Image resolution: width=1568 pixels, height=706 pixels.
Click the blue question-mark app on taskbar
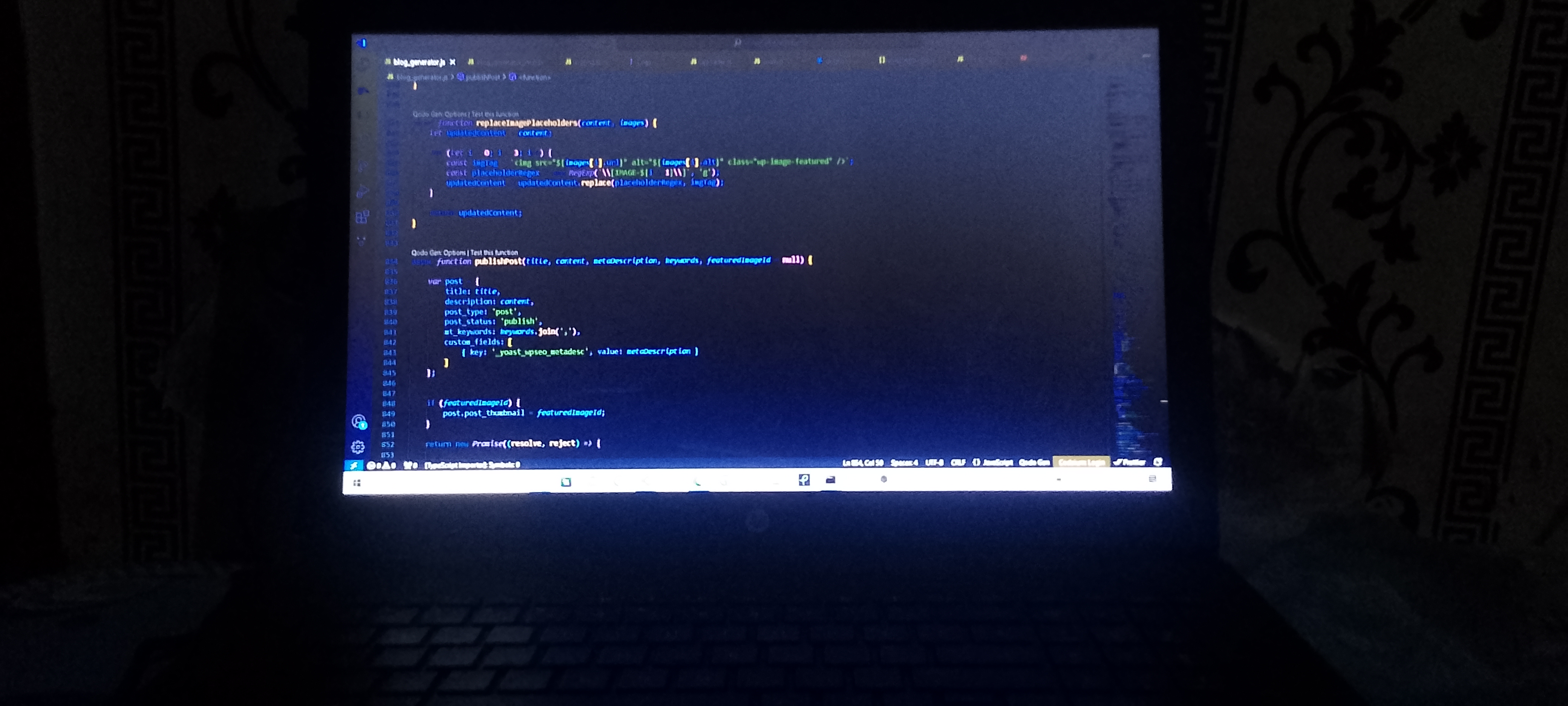coord(804,480)
